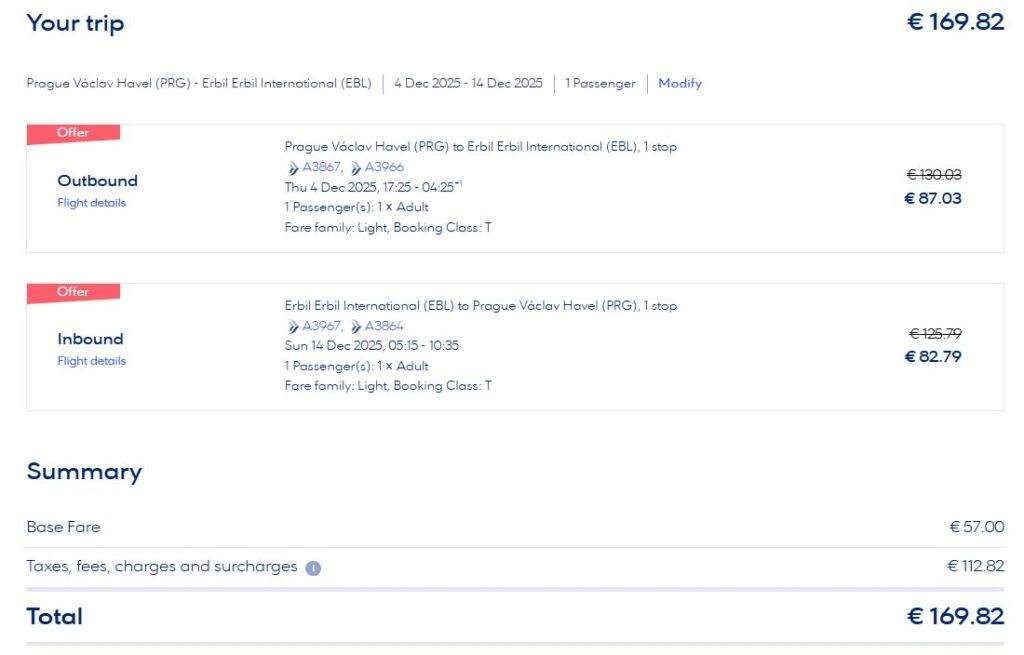Click the crossed-out € 130.03 original price
This screenshot has height=655, width=1024.
[934, 174]
